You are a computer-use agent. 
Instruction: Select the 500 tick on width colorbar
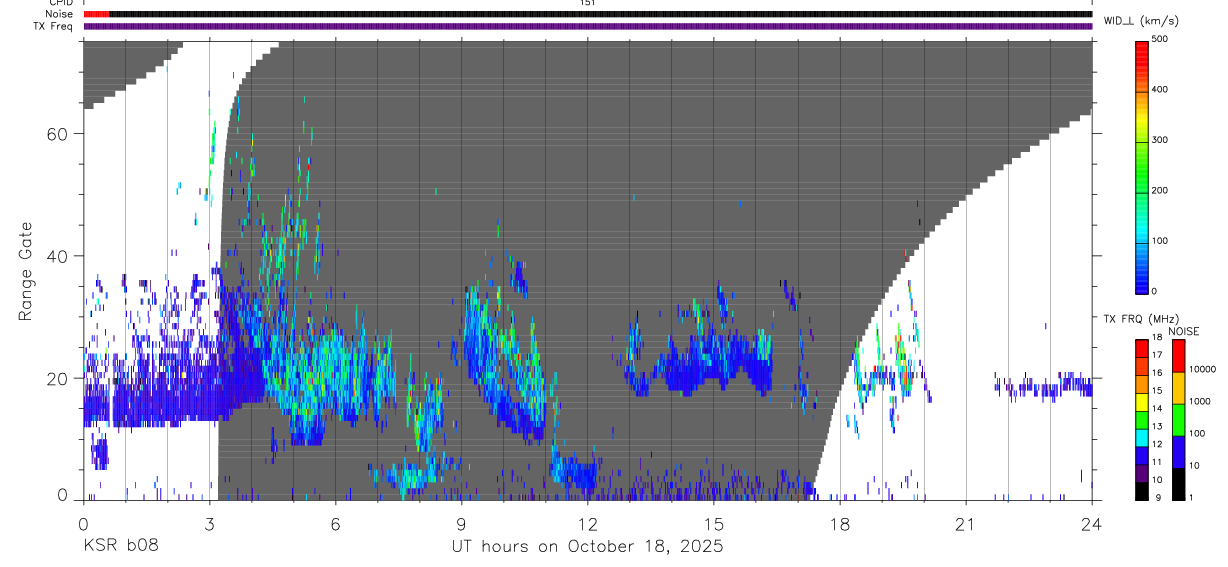pyautogui.click(x=1161, y=40)
